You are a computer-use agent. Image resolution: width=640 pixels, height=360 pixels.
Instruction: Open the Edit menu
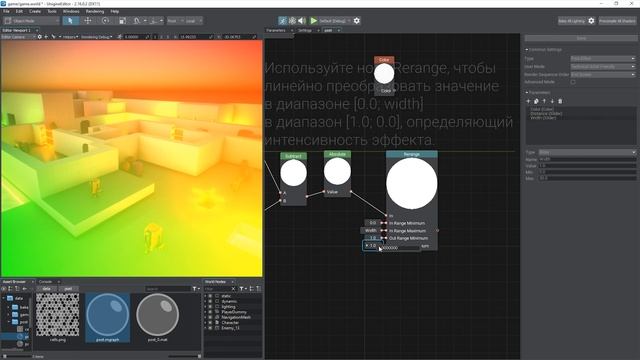(x=19, y=11)
